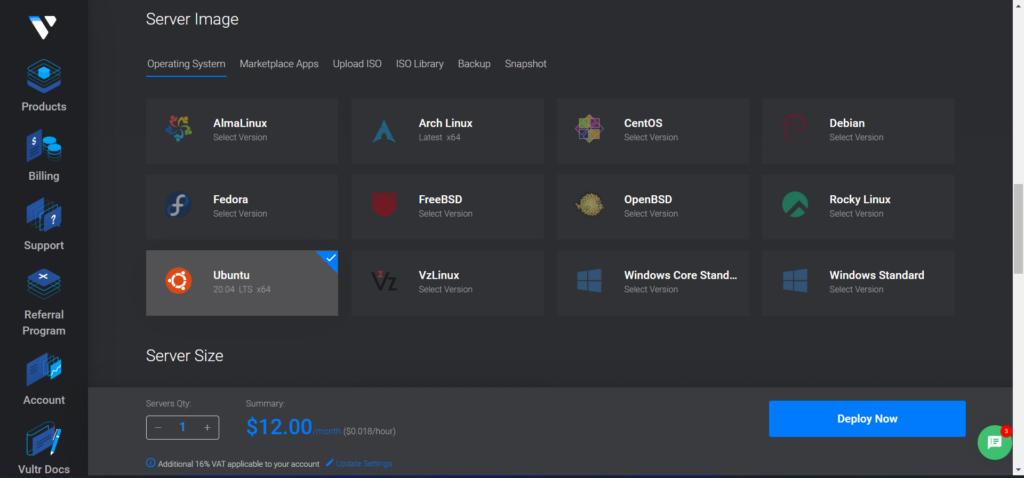Viewport: 1024px width, 478px height.
Task: Open the Account sidebar icon
Action: tap(44, 370)
